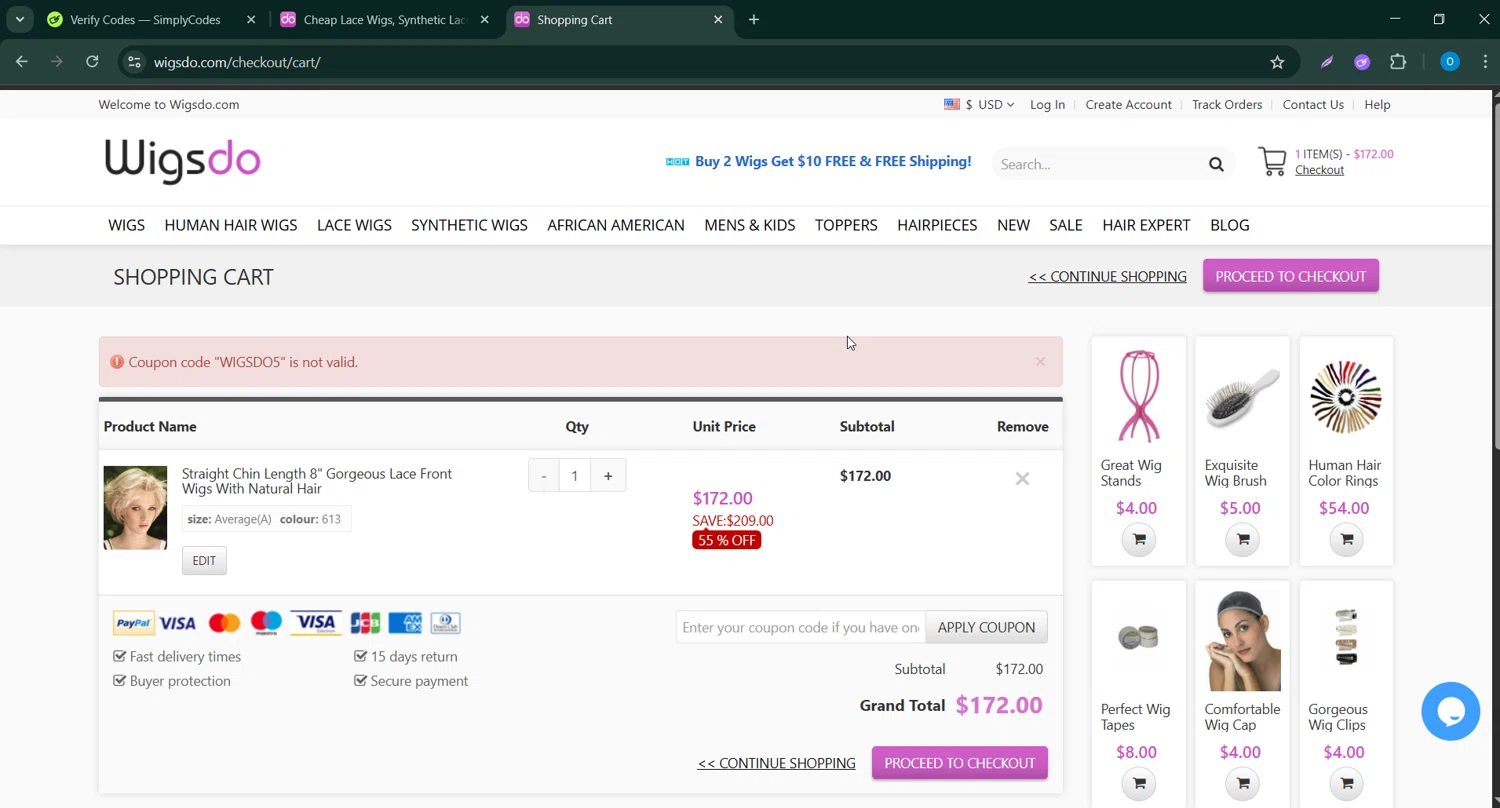This screenshot has height=808, width=1500.
Task: Open HAIR EXPERT menu item
Action: click(x=1146, y=225)
